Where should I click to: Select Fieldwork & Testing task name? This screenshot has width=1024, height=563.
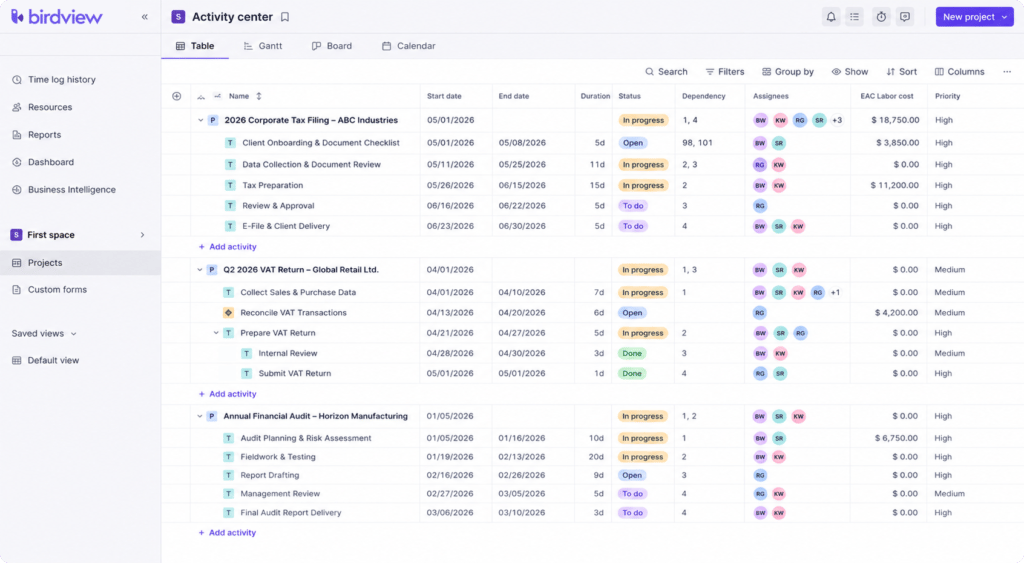tap(278, 457)
